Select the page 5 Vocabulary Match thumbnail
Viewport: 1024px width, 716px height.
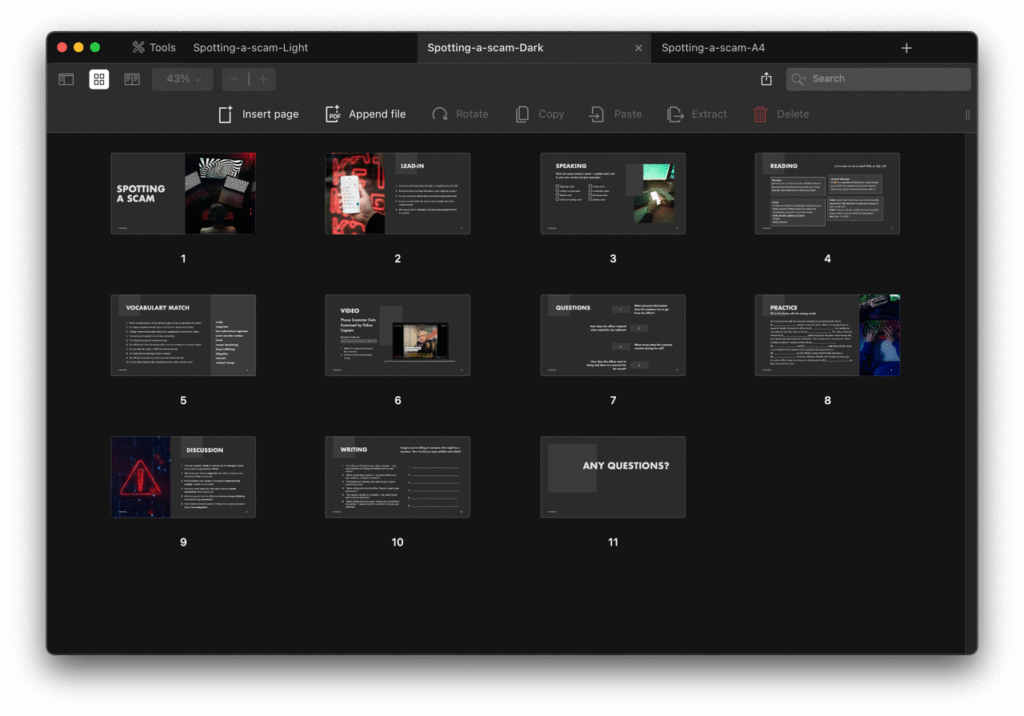(x=183, y=335)
